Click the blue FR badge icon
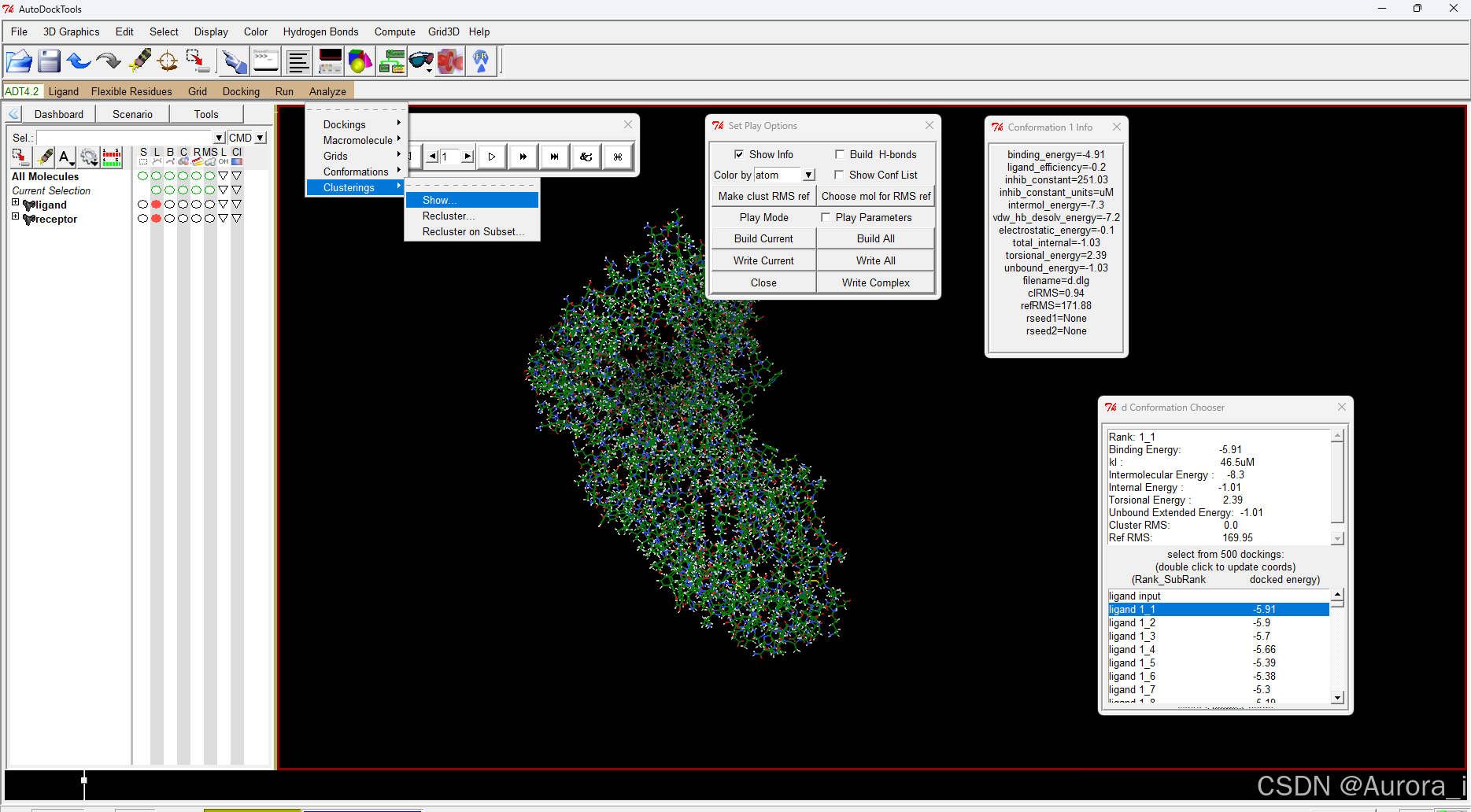The height and width of the screenshot is (812, 1471). pyautogui.click(x=481, y=61)
